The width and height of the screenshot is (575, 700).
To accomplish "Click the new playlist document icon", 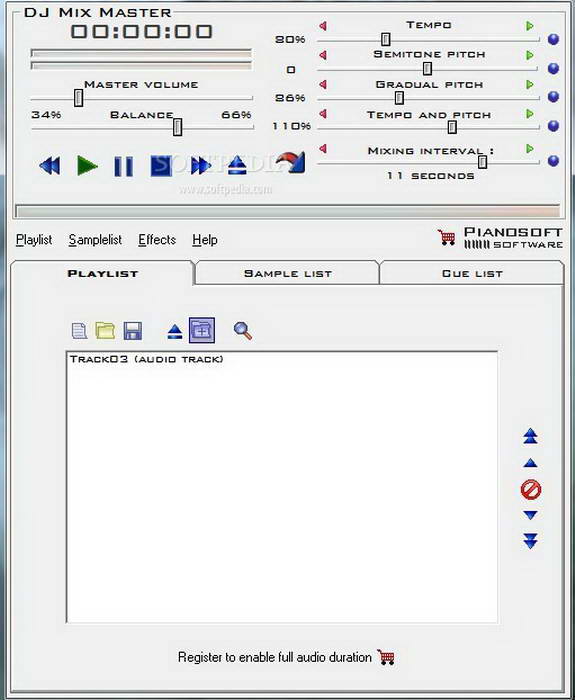I will [x=79, y=331].
